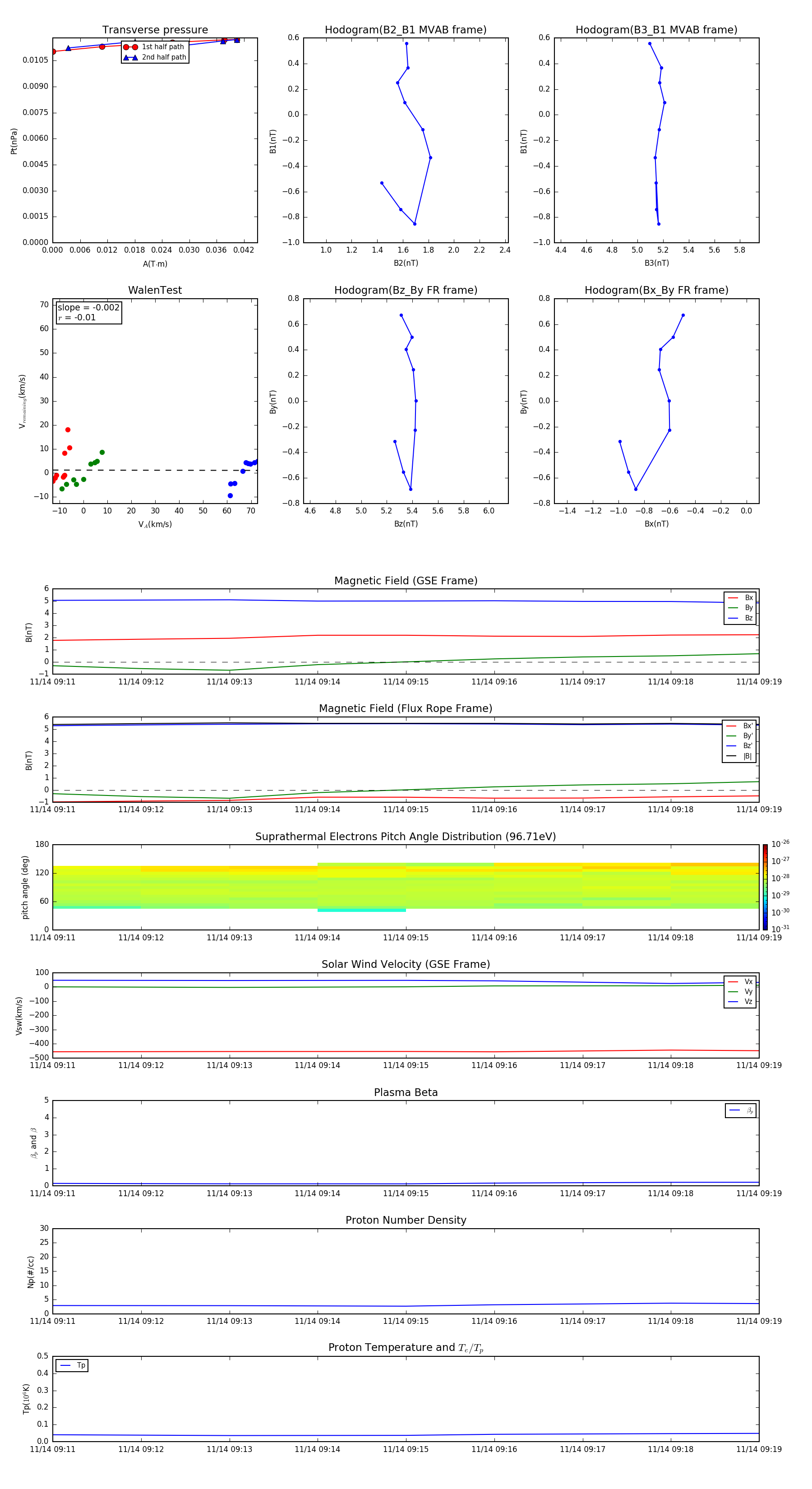Screen dimensions: 812x1489
Task: Click the 'Hodogram(Bz_By FR frame)' title
Action: coord(406,290)
